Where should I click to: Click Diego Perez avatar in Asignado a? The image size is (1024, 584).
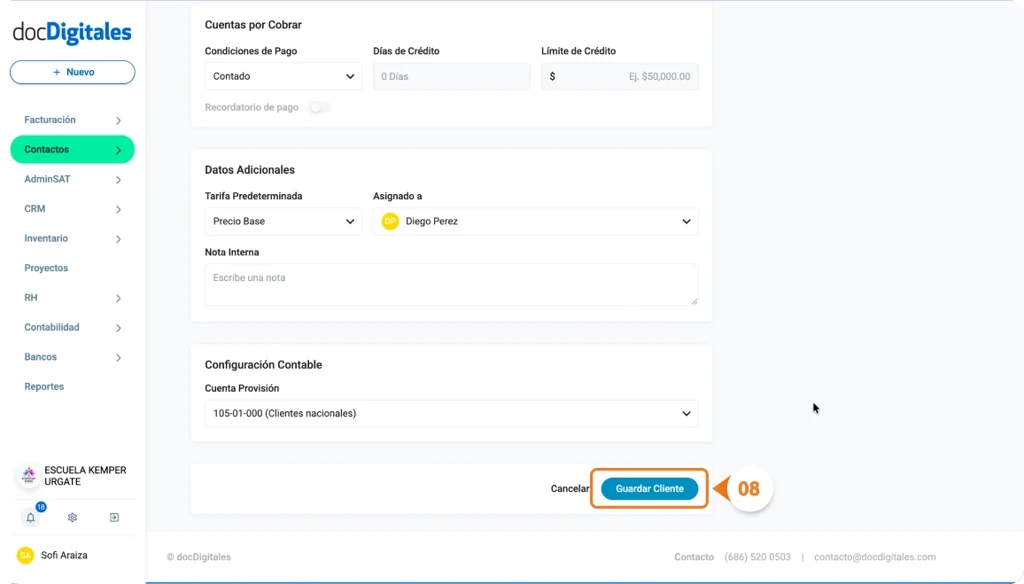click(x=390, y=221)
